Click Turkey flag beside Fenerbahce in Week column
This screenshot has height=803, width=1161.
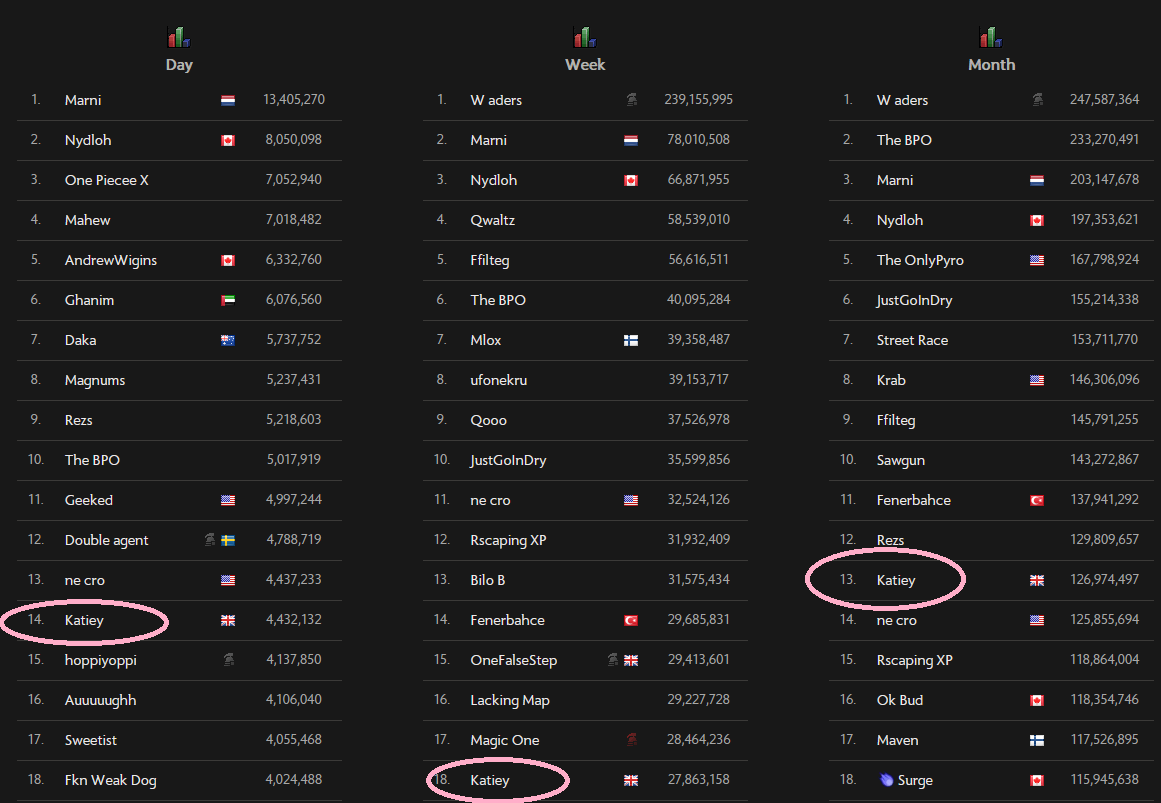click(631, 621)
